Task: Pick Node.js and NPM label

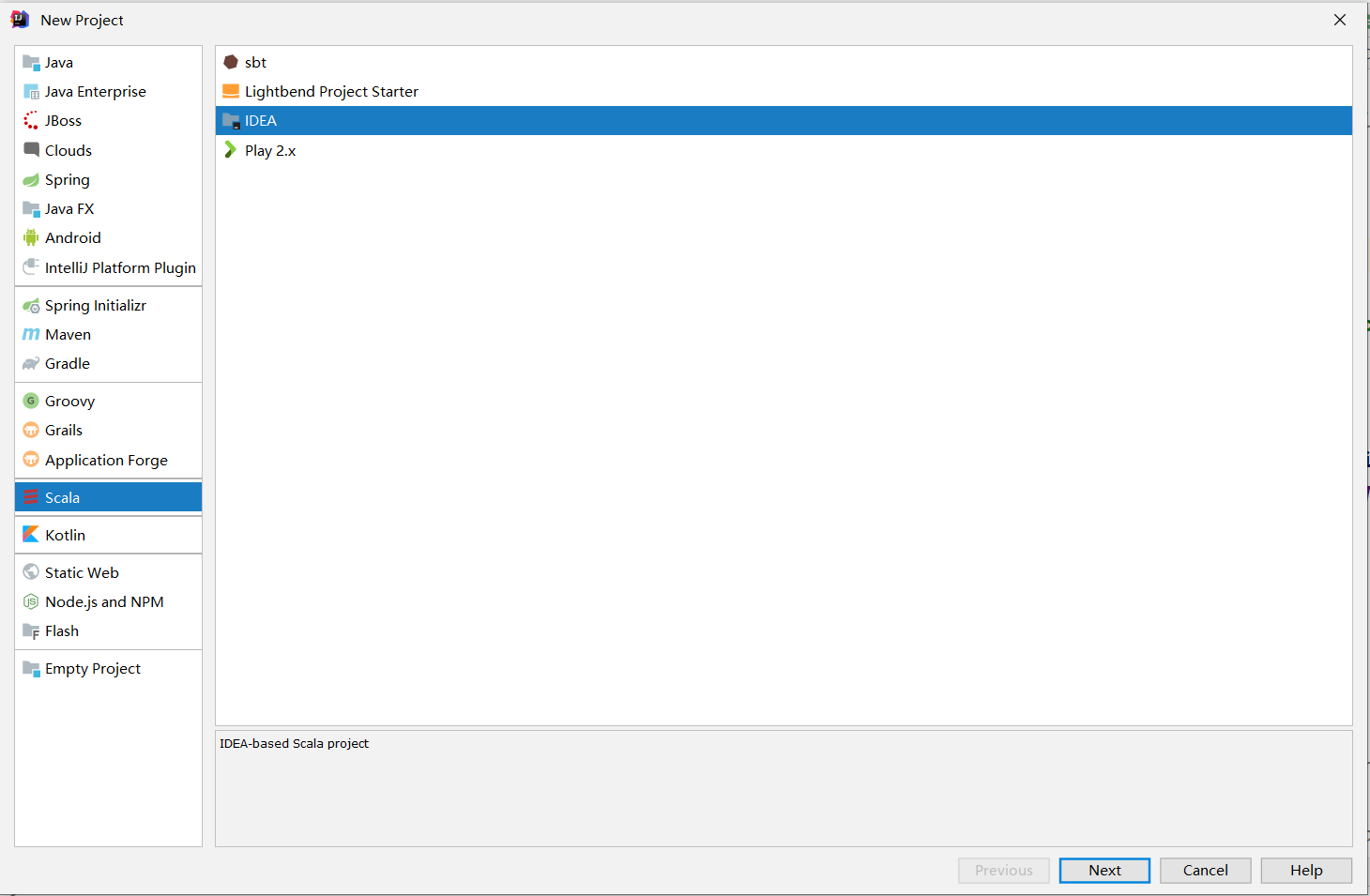Action: point(105,601)
